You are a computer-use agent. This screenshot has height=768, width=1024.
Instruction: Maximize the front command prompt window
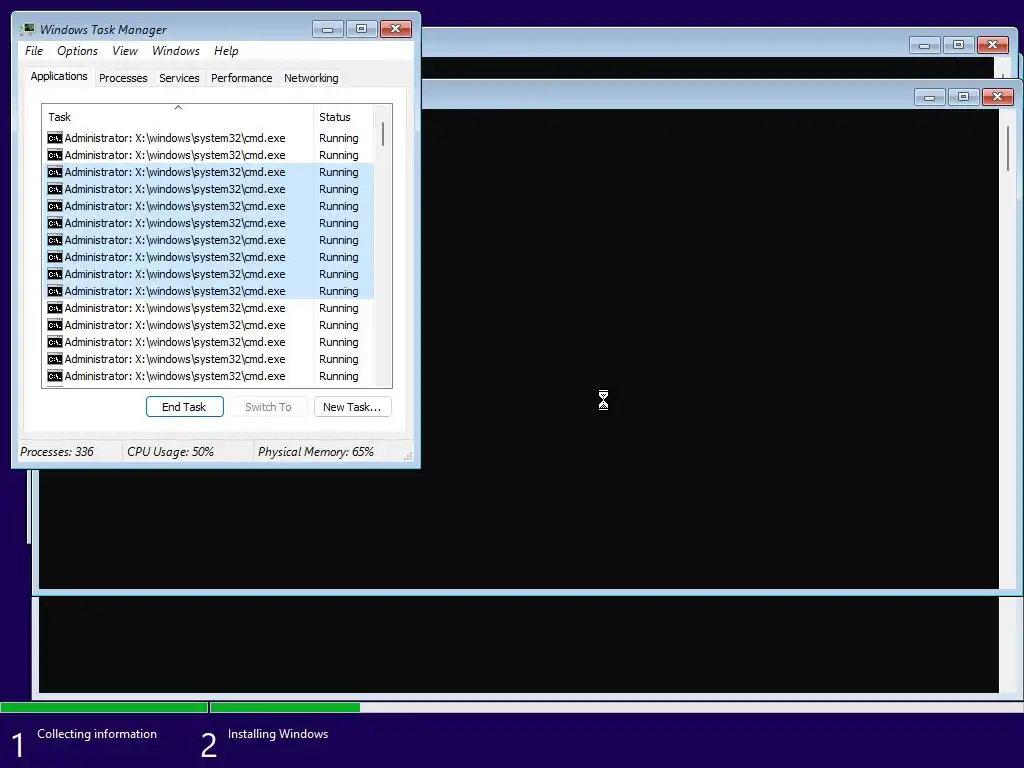(x=964, y=97)
